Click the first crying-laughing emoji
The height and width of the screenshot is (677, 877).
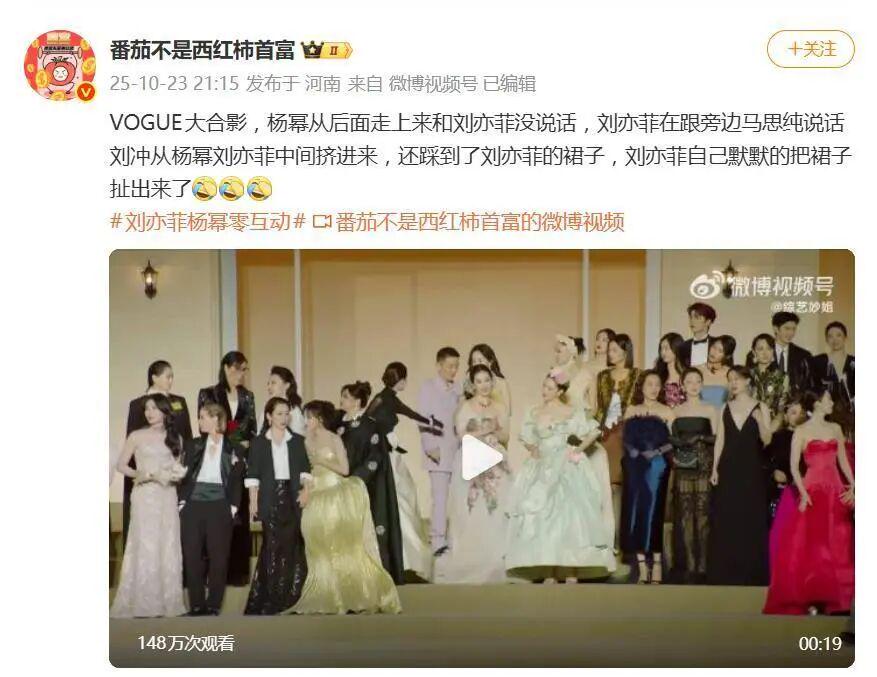tap(205, 189)
